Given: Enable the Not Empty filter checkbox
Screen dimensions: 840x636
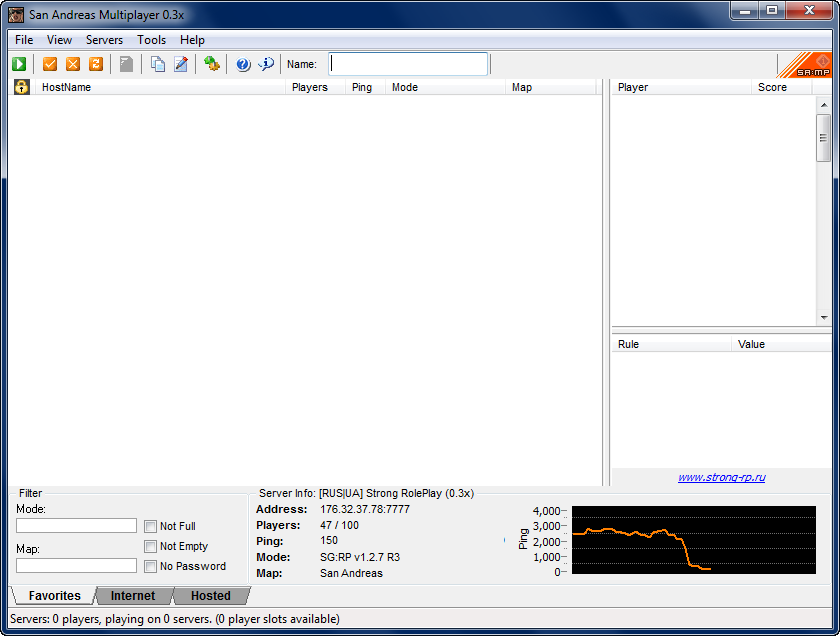Looking at the screenshot, I should (x=151, y=546).
